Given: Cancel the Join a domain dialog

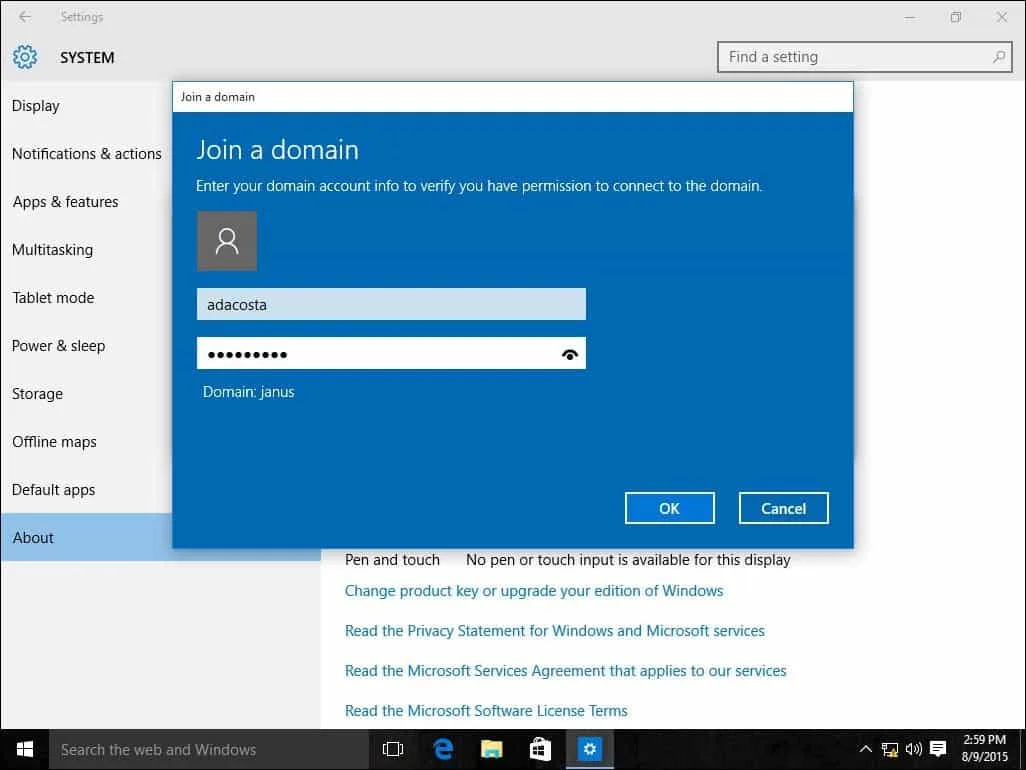Looking at the screenshot, I should (783, 508).
